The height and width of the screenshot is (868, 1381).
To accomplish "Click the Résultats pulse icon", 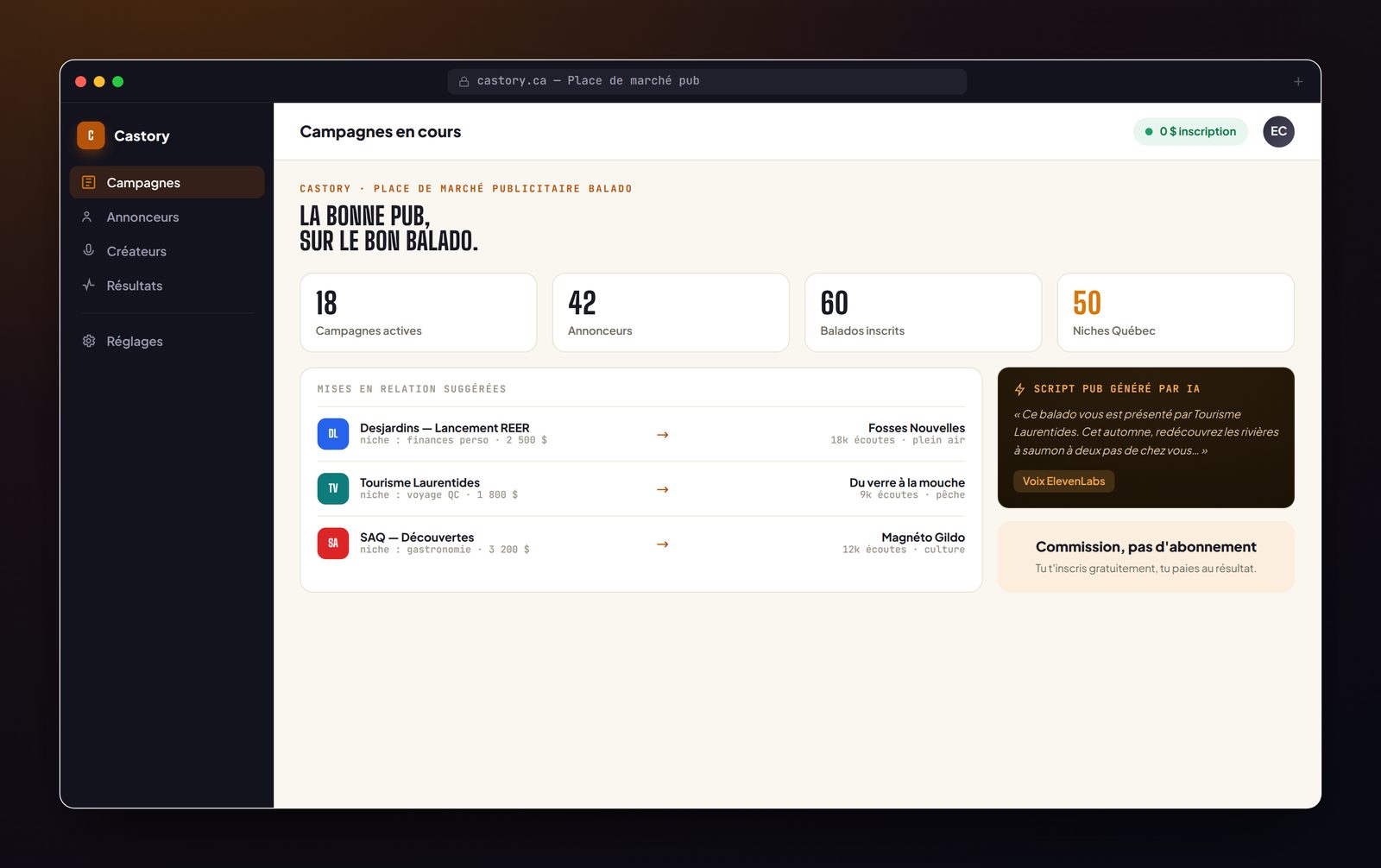I will pos(88,285).
